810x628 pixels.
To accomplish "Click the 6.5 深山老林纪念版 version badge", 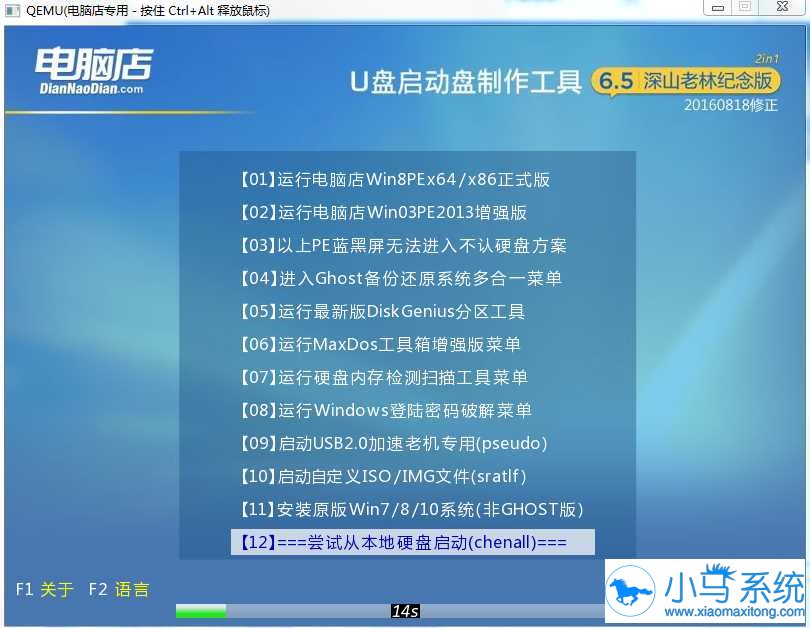I will 686,81.
